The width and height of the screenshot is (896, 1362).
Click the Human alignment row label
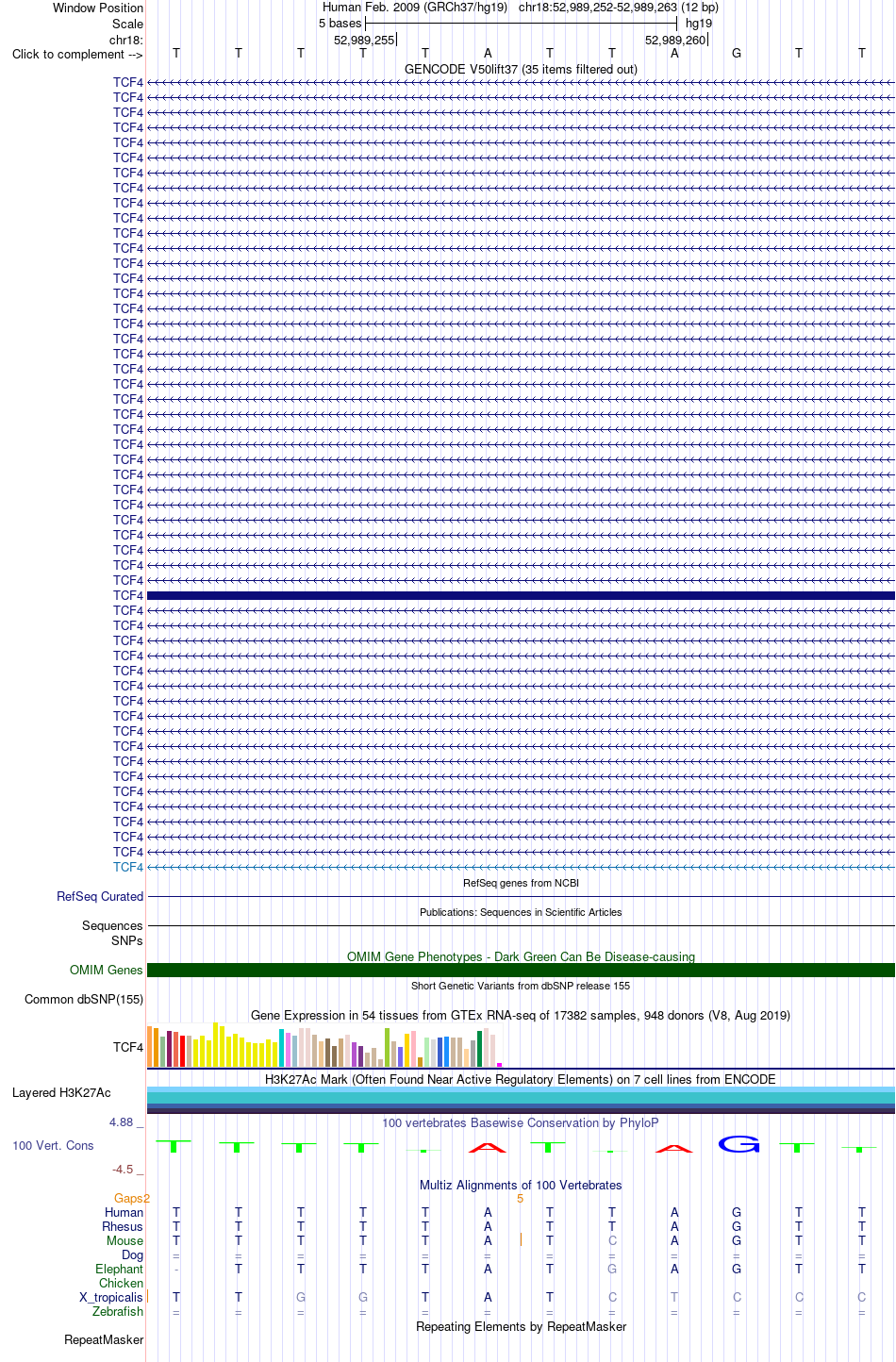click(124, 1212)
